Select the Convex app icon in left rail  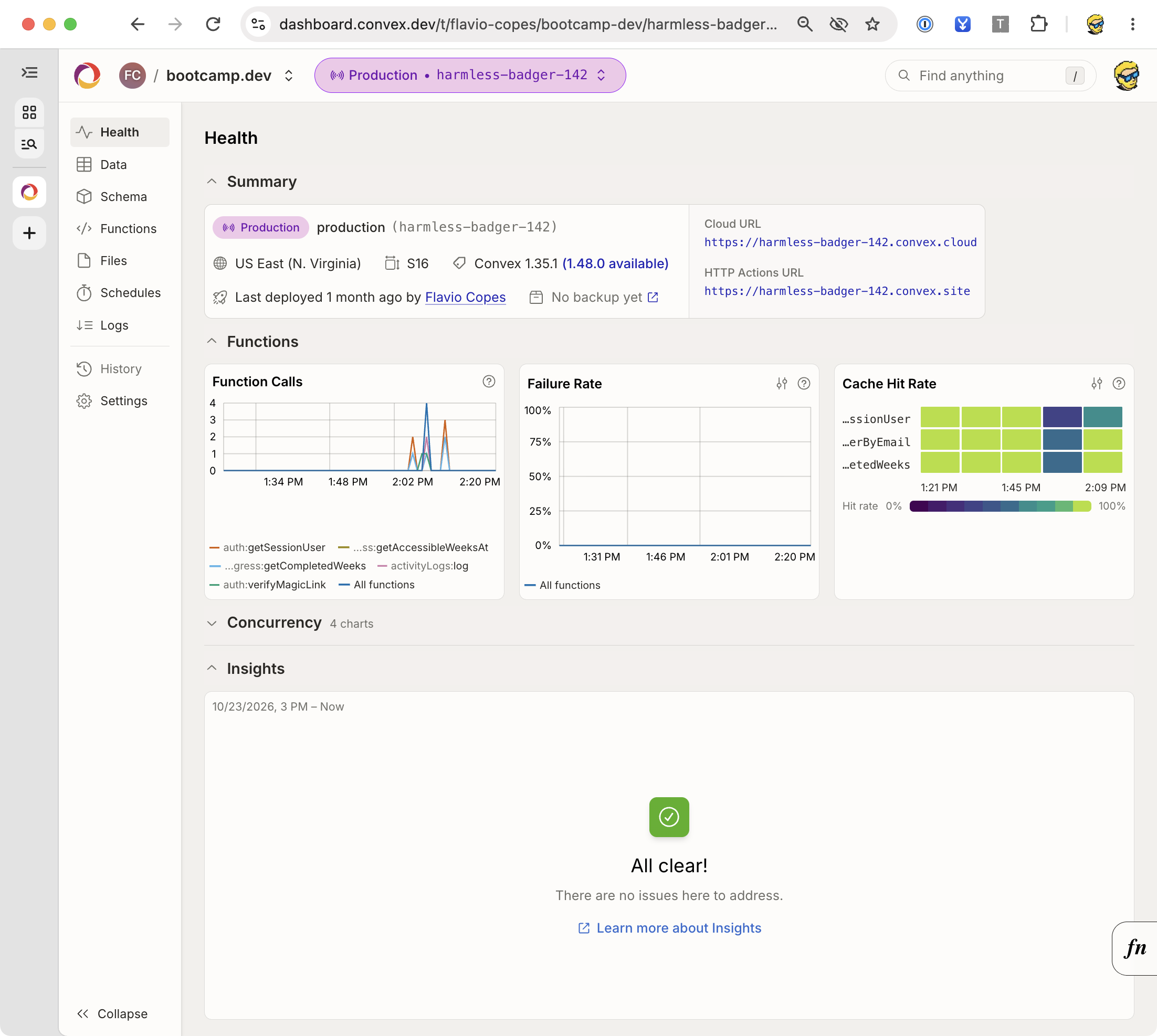[29, 192]
